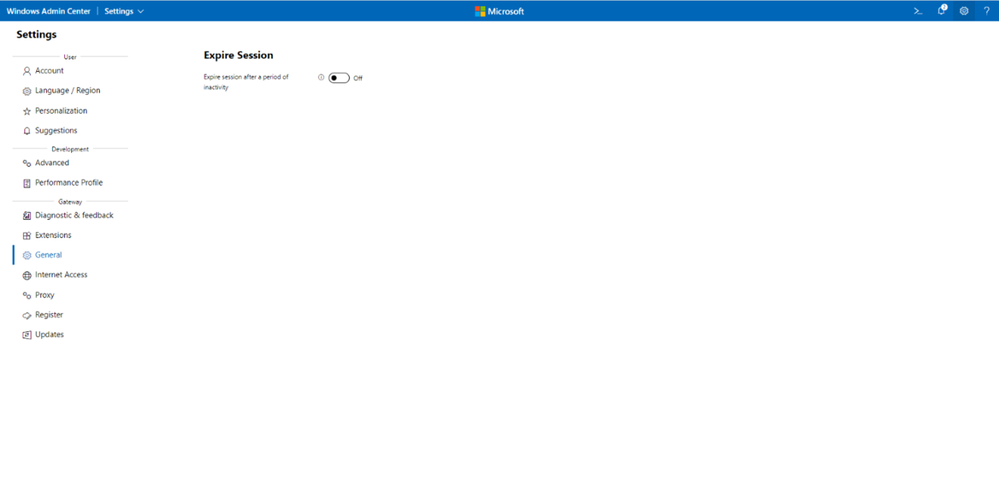Click the info icon beside Expire session
The height and width of the screenshot is (498, 999).
(321, 78)
